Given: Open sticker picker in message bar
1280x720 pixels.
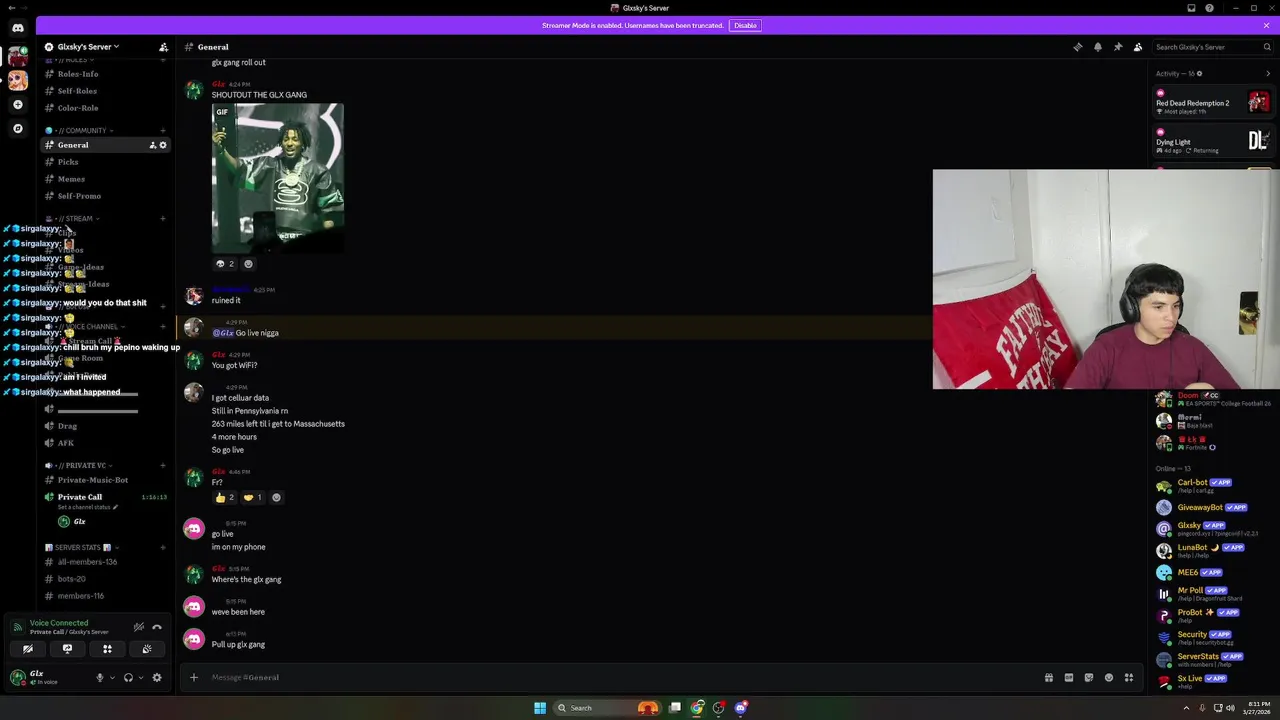Looking at the screenshot, I should pyautogui.click(x=1089, y=677).
